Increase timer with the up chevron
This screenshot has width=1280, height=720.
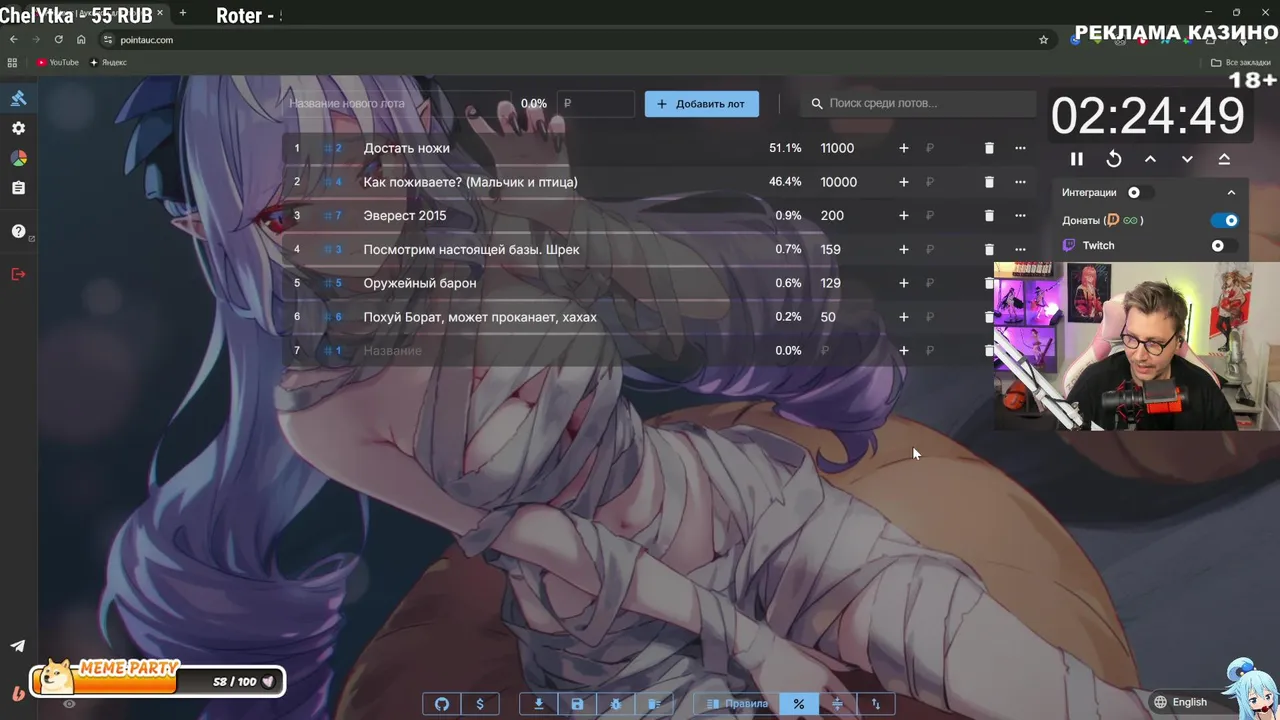[x=1150, y=159]
